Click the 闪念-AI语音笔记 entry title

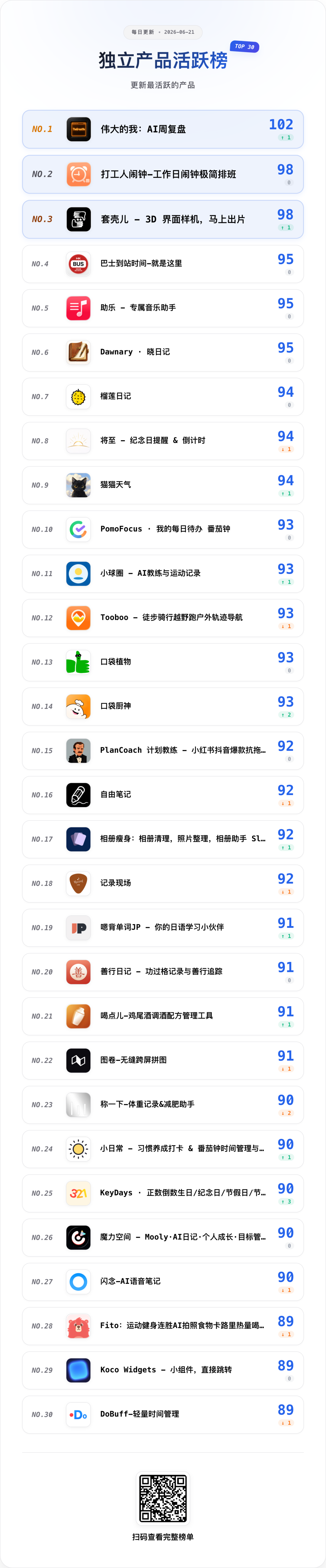[130, 1281]
